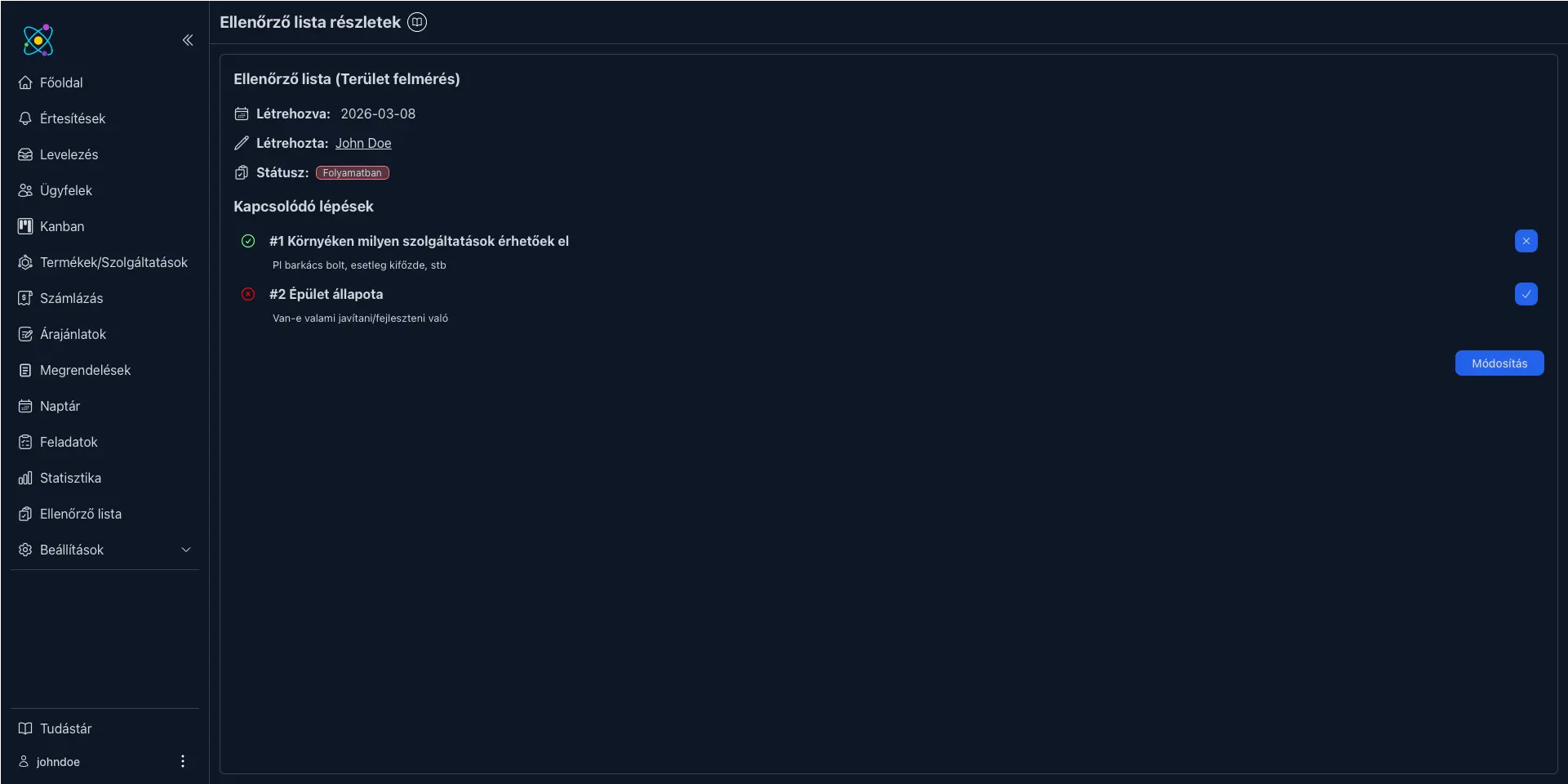Mark step #1 as not done with X button
This screenshot has width=1568, height=784.
click(1526, 241)
